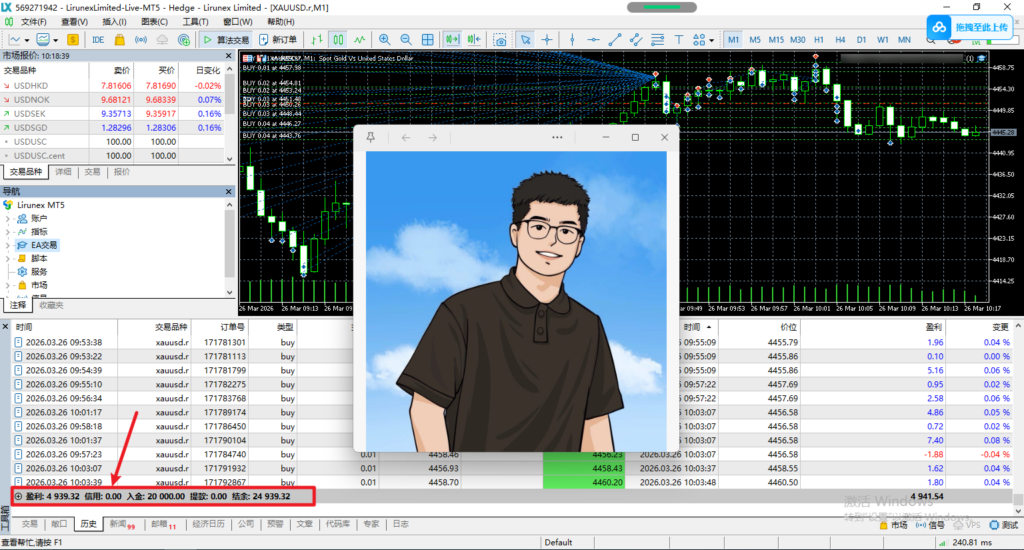Viewport: 1024px width, 550px height.
Task: Toggle chart auto-scroll button
Action: click(x=452, y=40)
